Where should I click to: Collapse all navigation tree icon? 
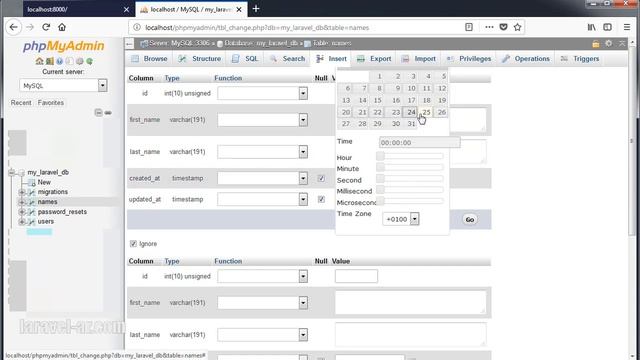98,112
